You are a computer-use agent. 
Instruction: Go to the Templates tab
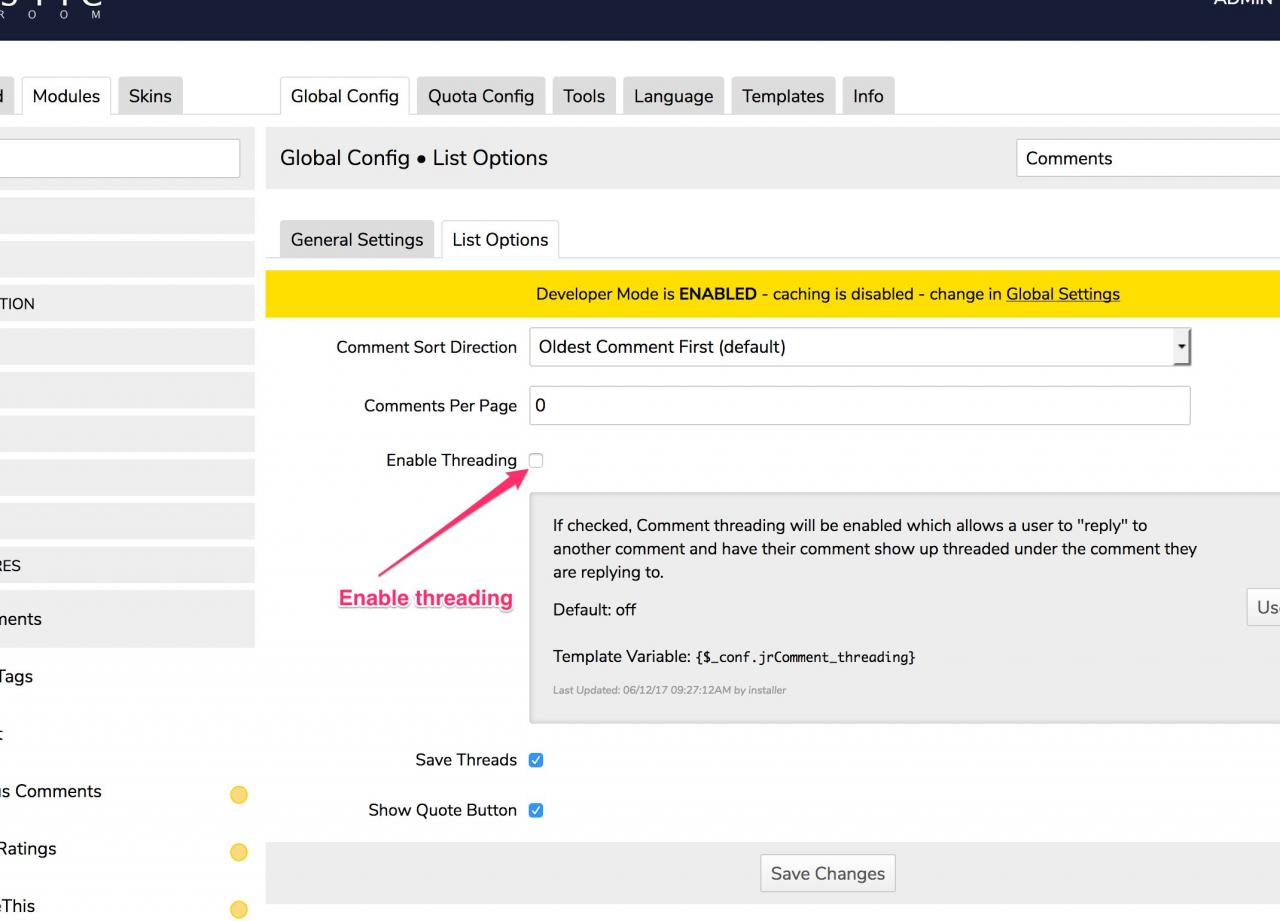(783, 96)
